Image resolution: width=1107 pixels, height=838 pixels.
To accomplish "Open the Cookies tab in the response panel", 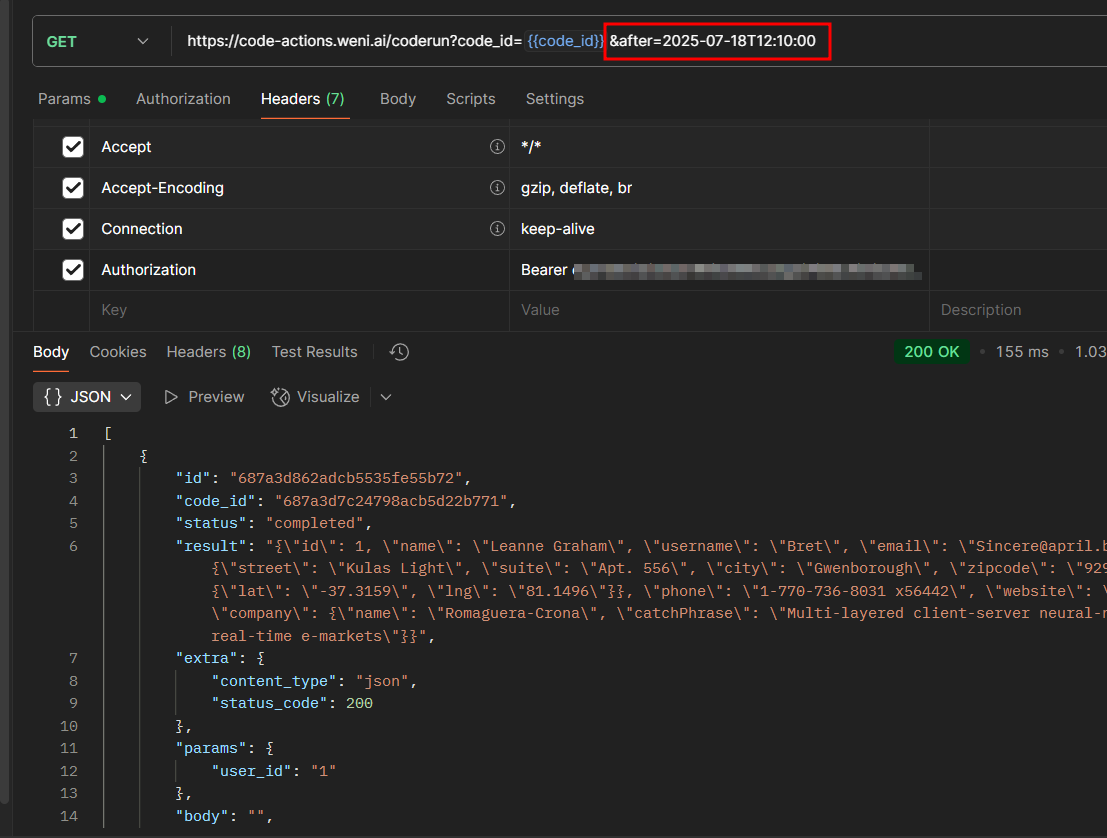I will [117, 351].
